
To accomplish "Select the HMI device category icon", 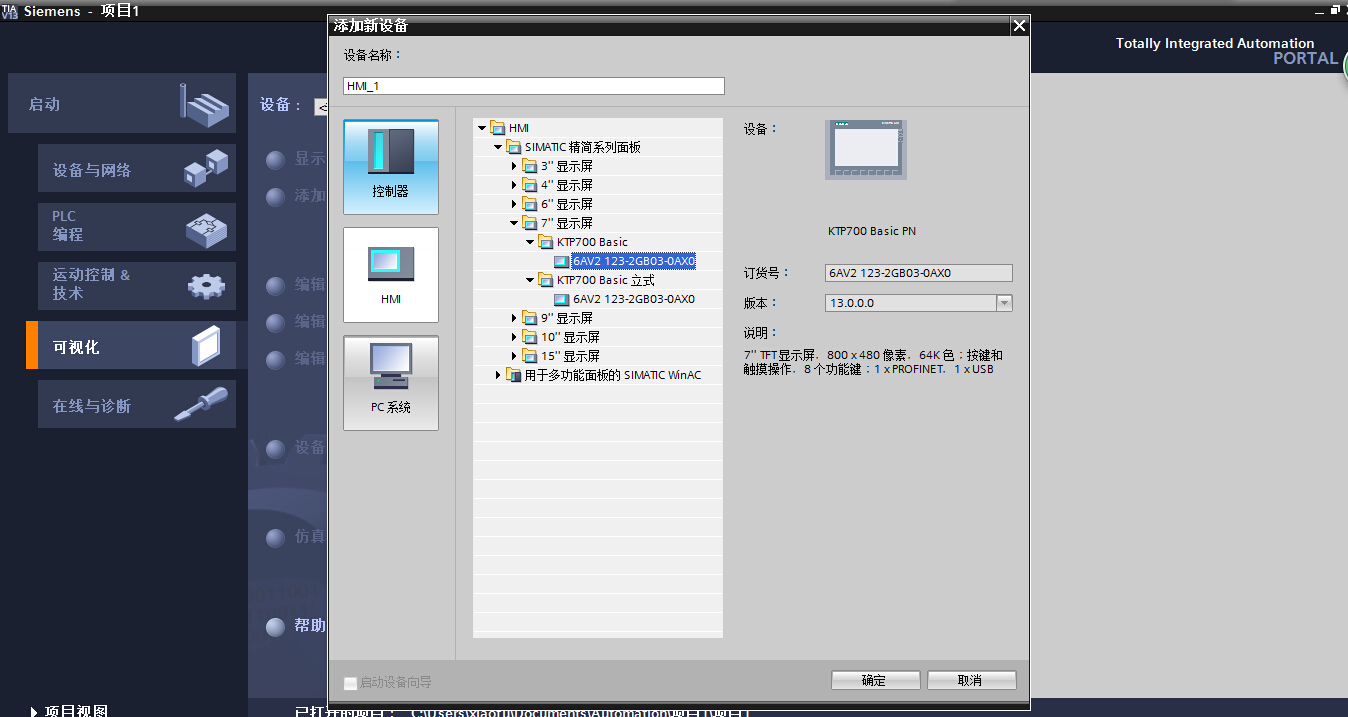I will tap(390, 275).
